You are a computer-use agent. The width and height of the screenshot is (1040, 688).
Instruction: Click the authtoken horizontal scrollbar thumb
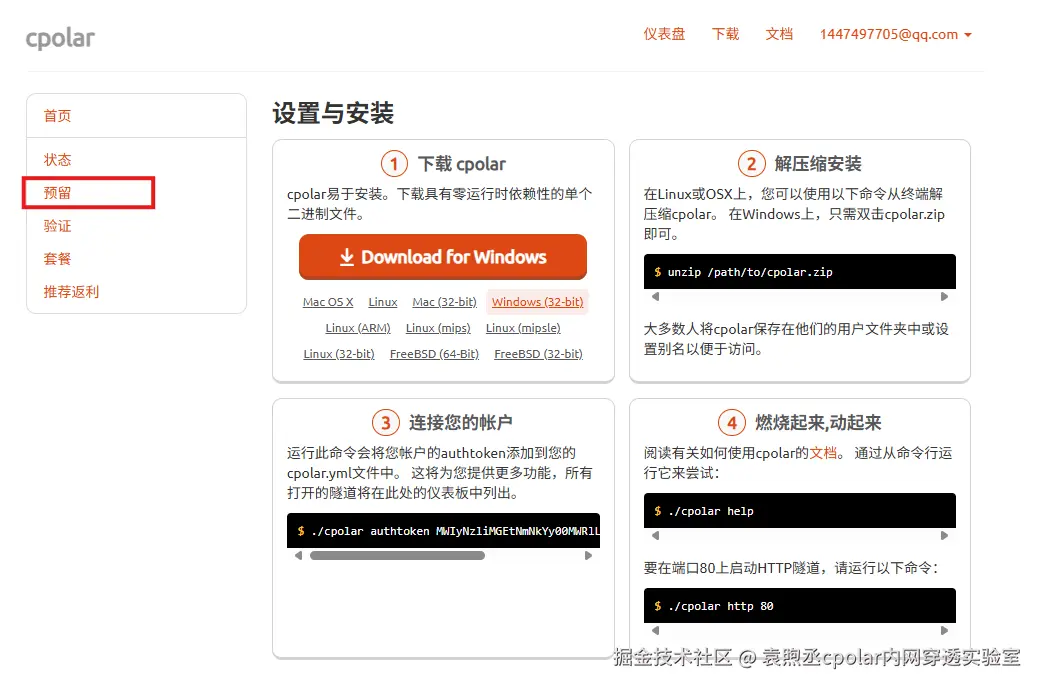(397, 556)
